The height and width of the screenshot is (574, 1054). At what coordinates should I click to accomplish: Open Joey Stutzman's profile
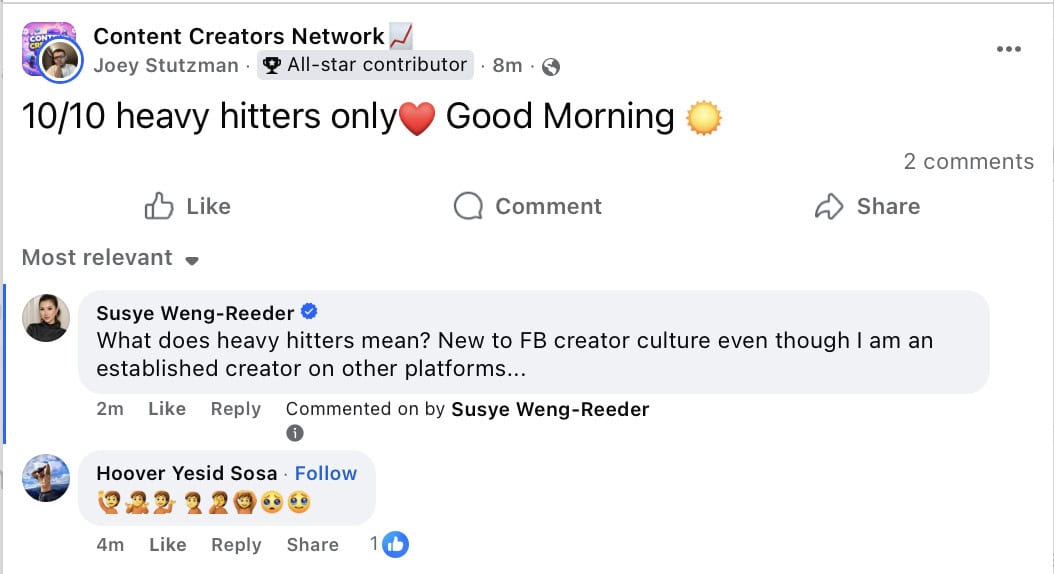click(165, 65)
